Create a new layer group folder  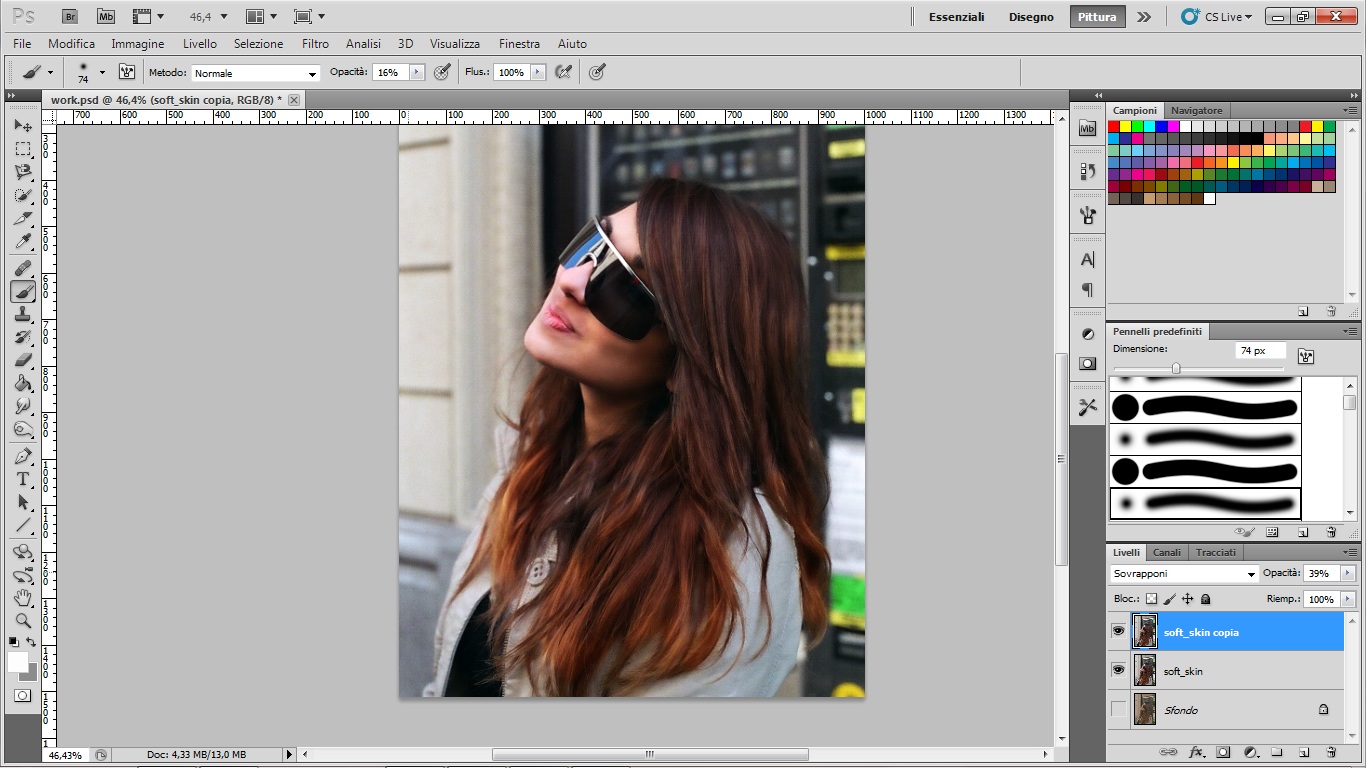tap(1277, 752)
